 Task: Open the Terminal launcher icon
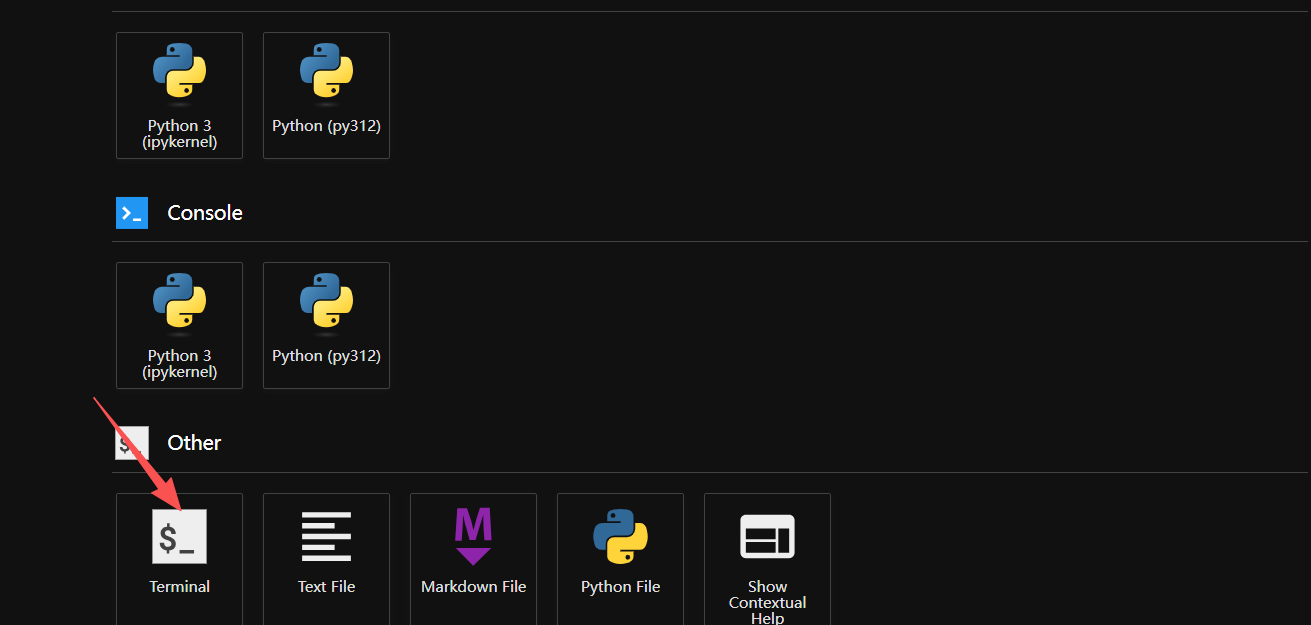(180, 536)
